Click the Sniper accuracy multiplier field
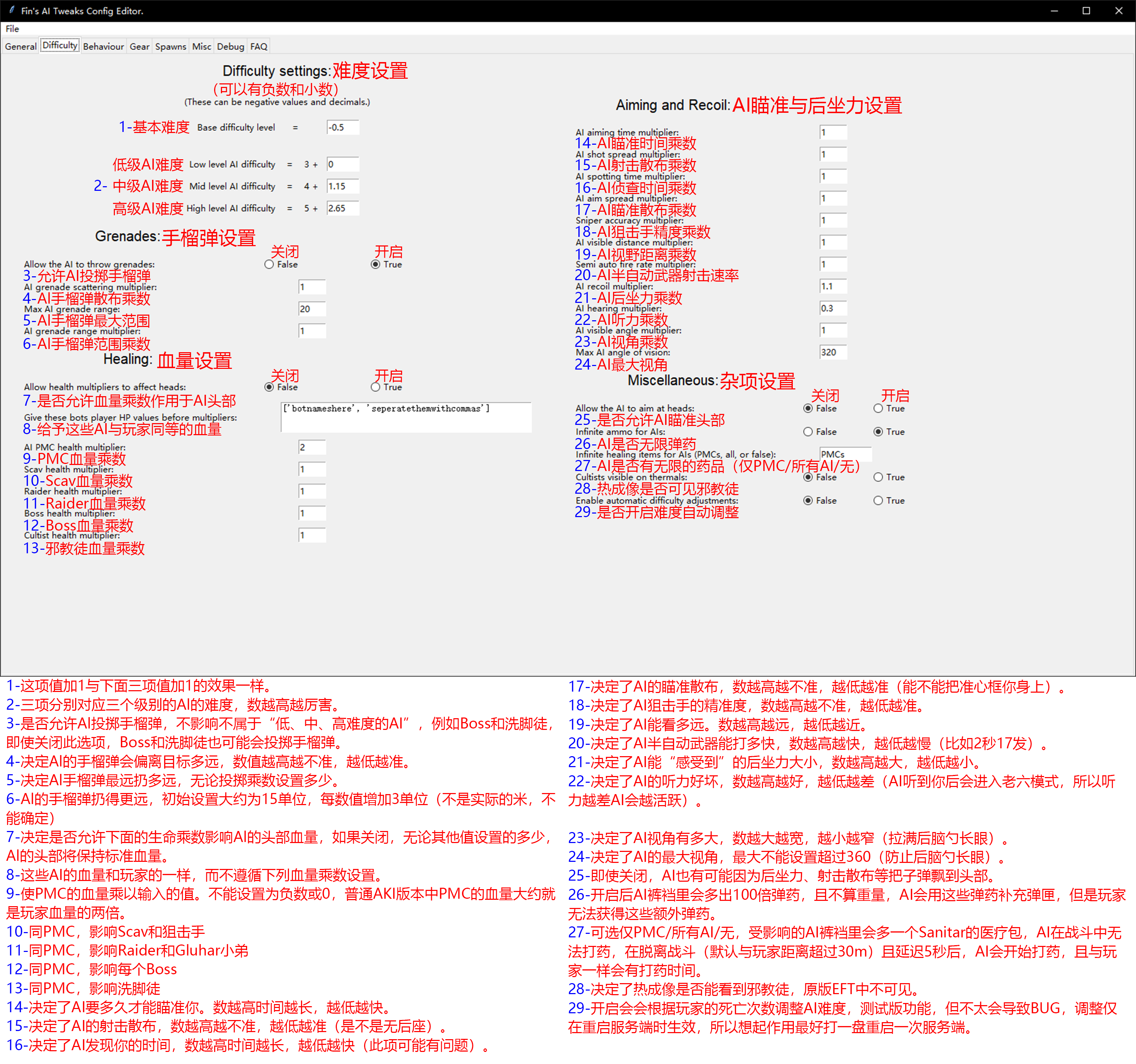This screenshot has height=1064, width=1136. coord(833,220)
